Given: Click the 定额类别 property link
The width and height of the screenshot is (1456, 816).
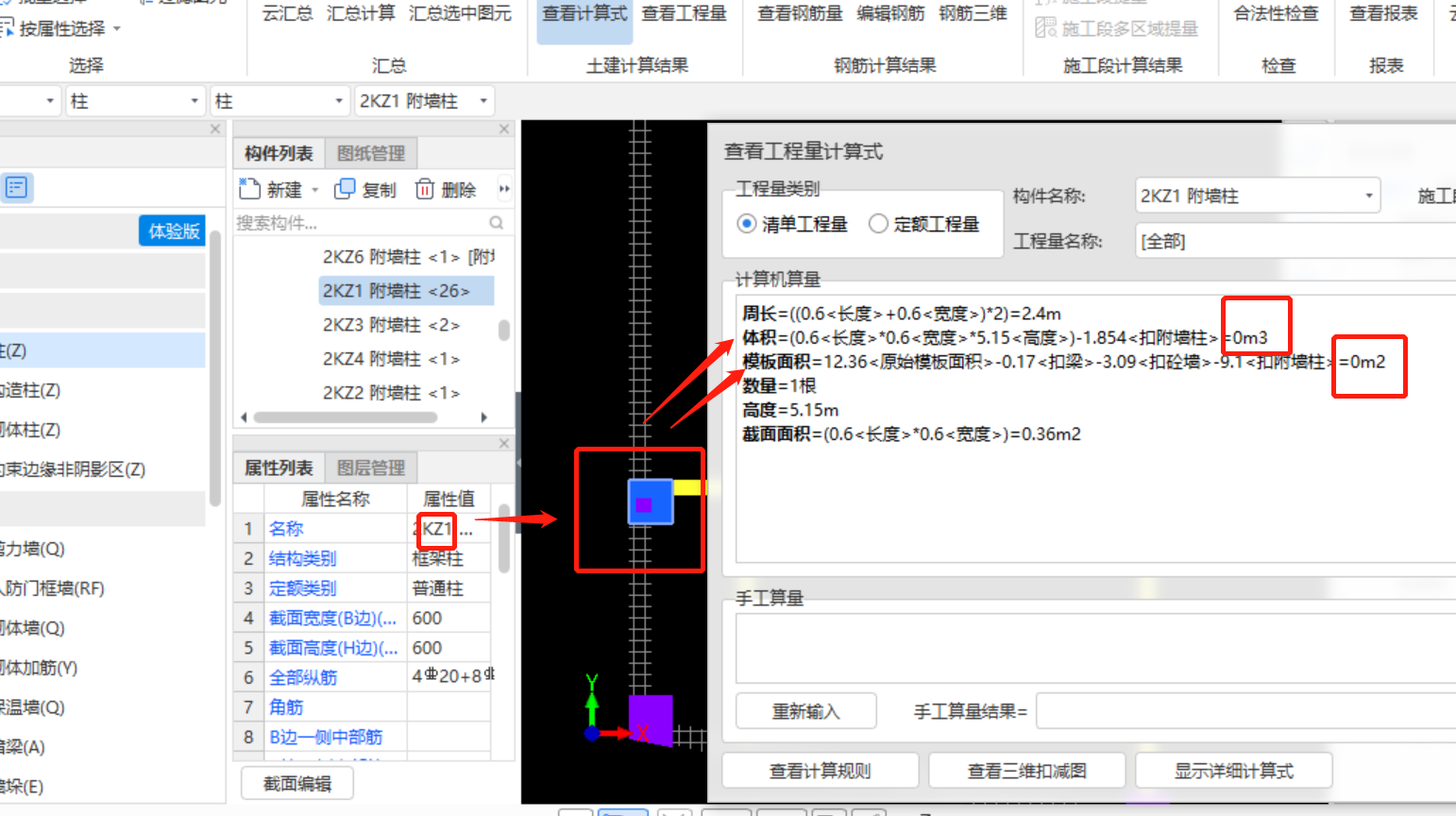Looking at the screenshot, I should [302, 588].
